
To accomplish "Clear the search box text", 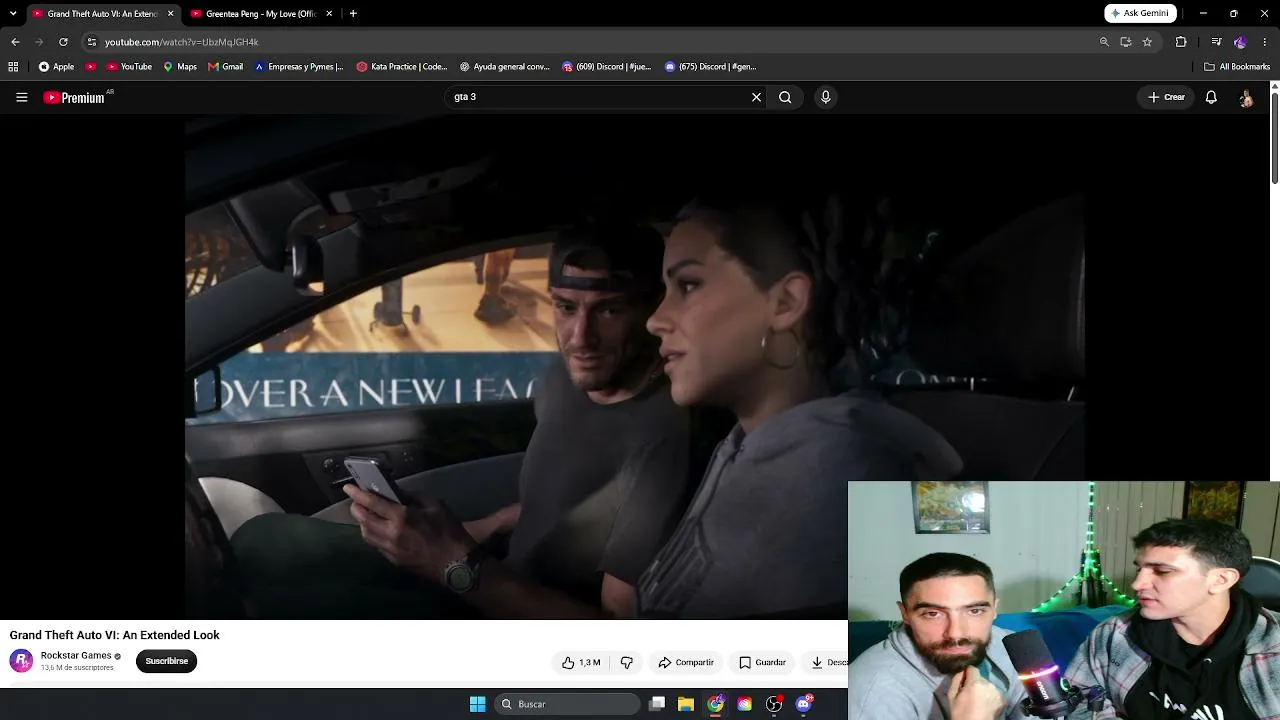I will [x=756, y=97].
